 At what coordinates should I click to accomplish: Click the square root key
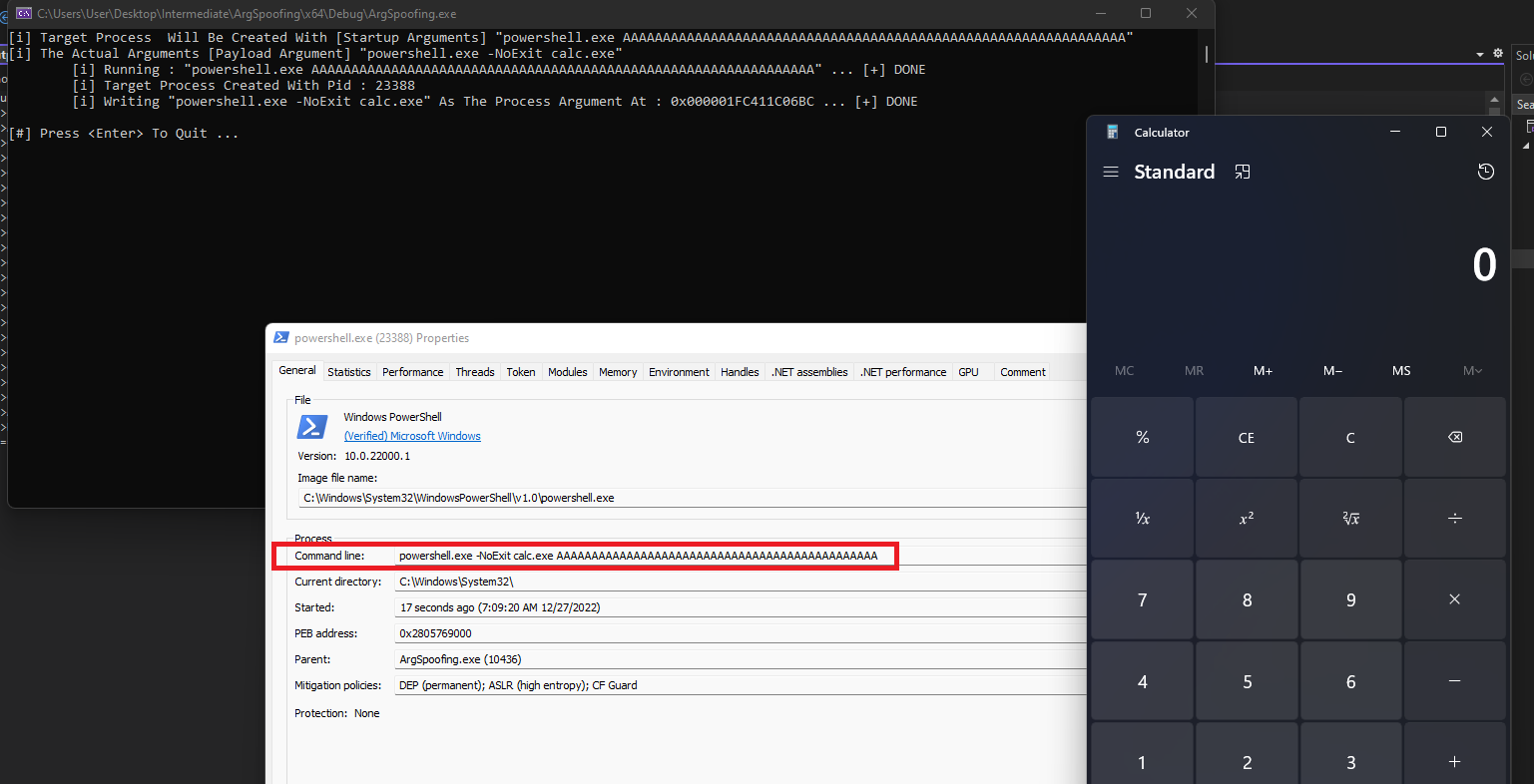pos(1350,518)
